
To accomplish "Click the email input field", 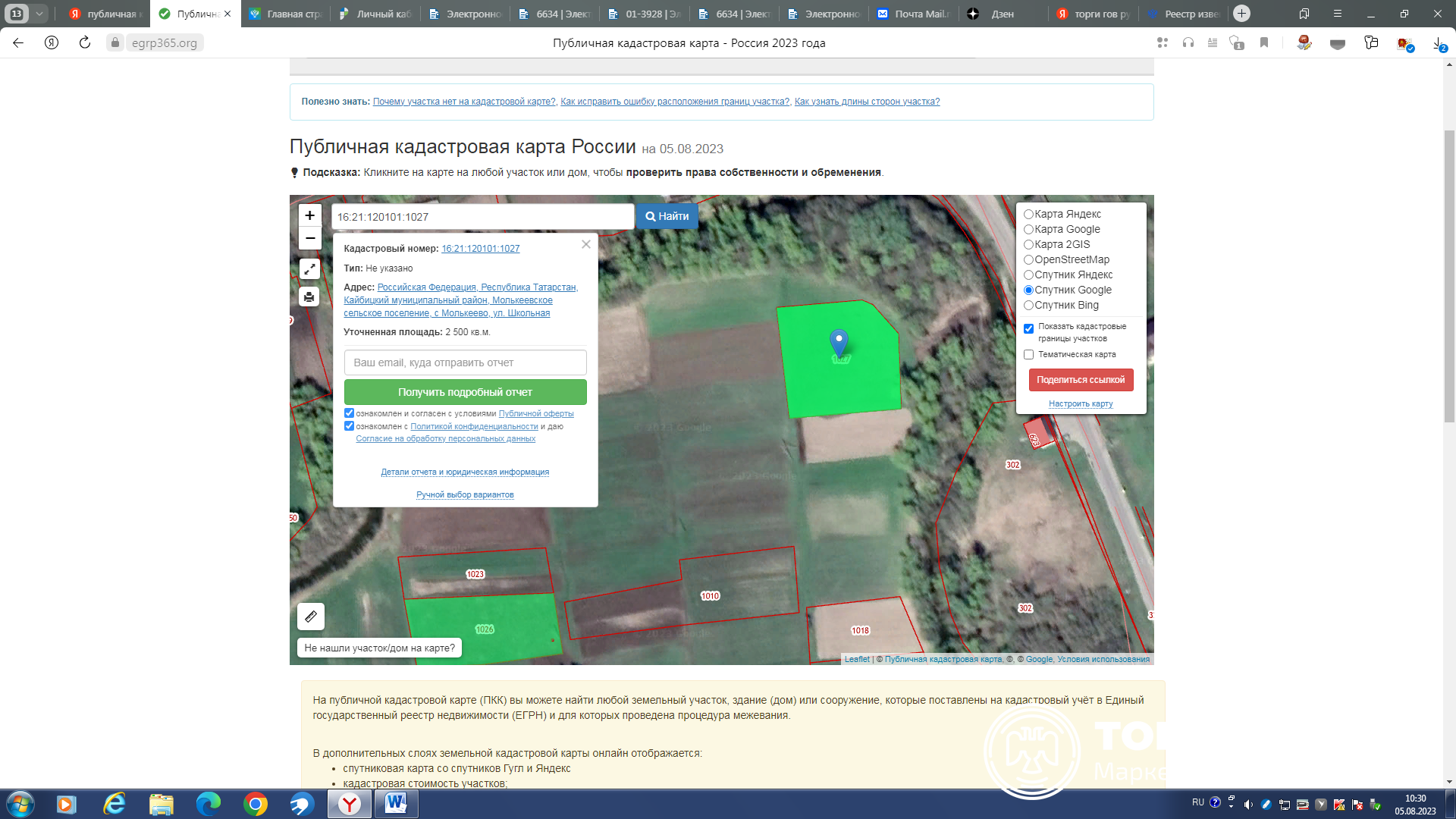I will [x=465, y=362].
